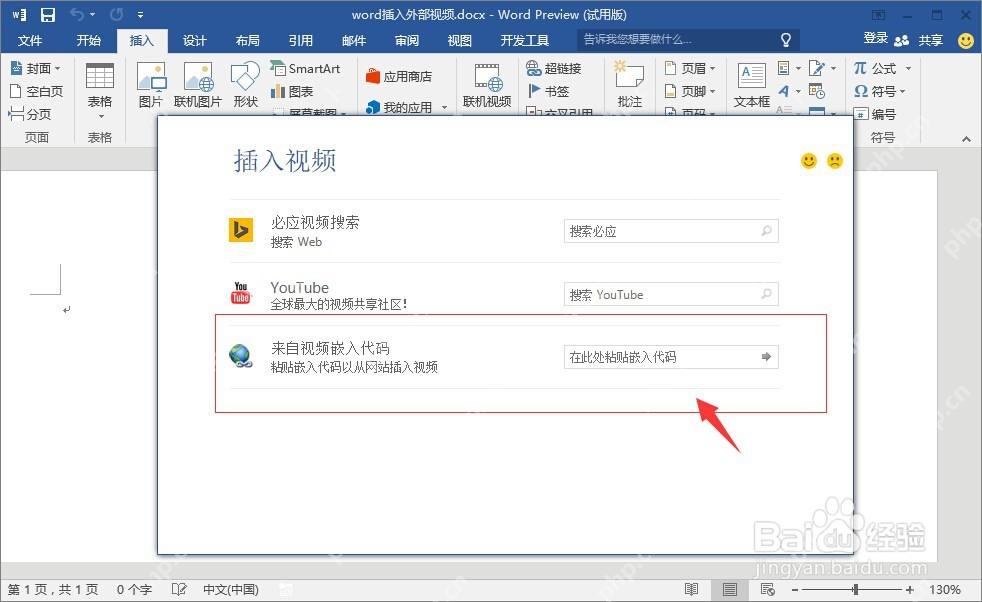Insert a Chart (图表)
The height and width of the screenshot is (602, 982).
coord(292,91)
